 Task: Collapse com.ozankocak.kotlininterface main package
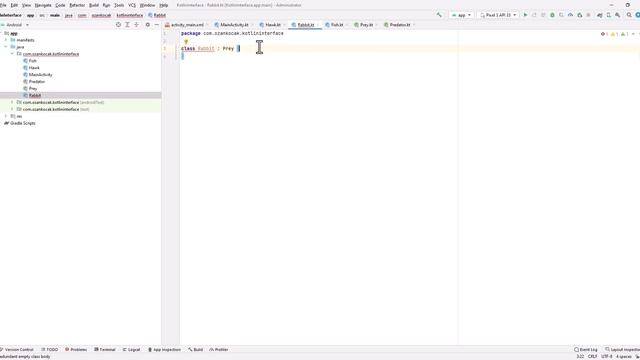point(12,54)
